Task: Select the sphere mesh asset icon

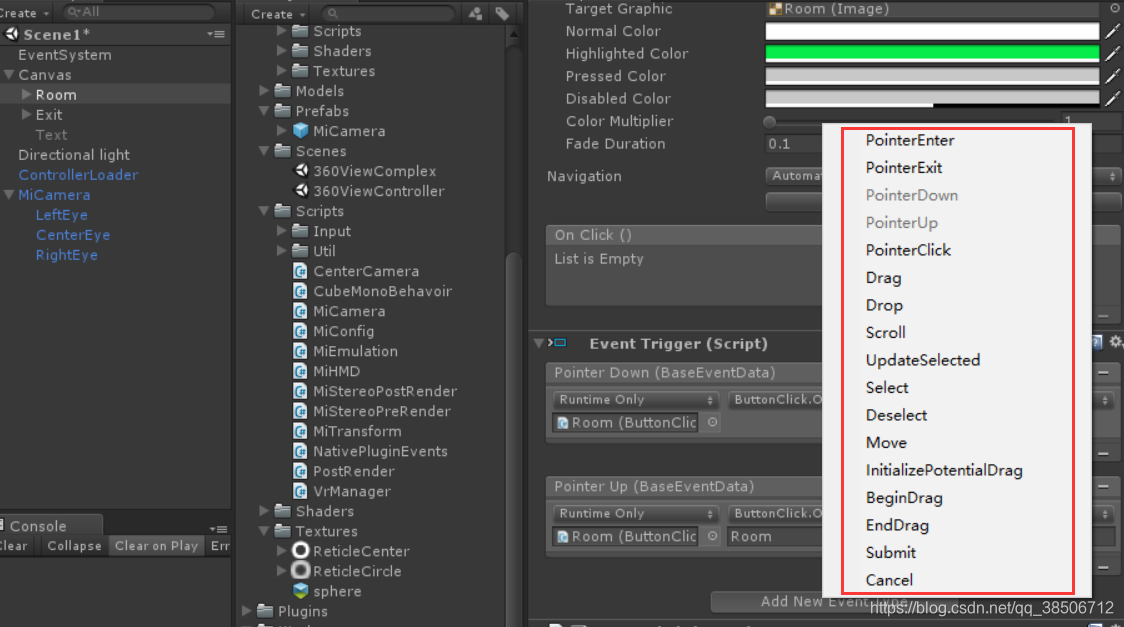Action: [x=300, y=591]
